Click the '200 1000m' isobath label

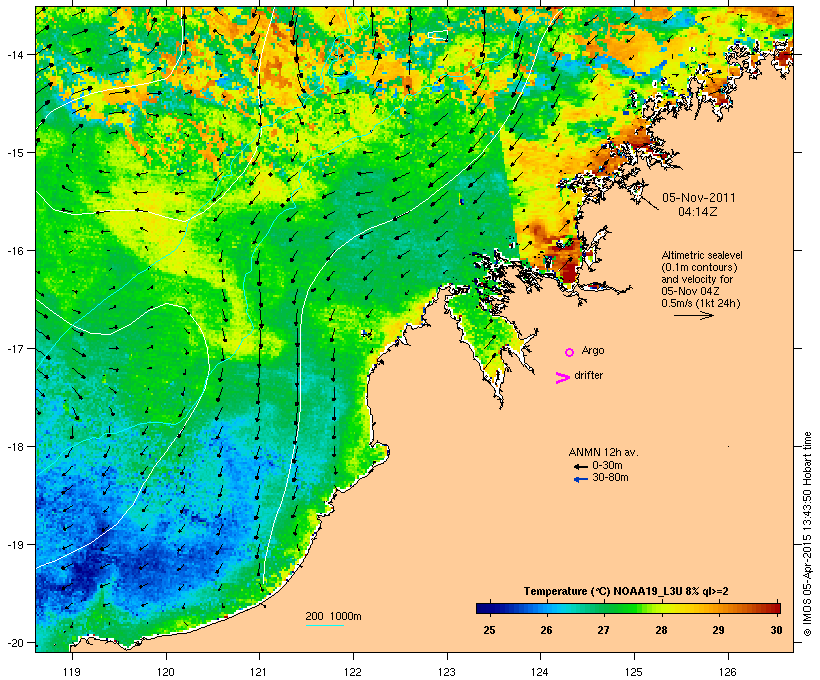333,616
